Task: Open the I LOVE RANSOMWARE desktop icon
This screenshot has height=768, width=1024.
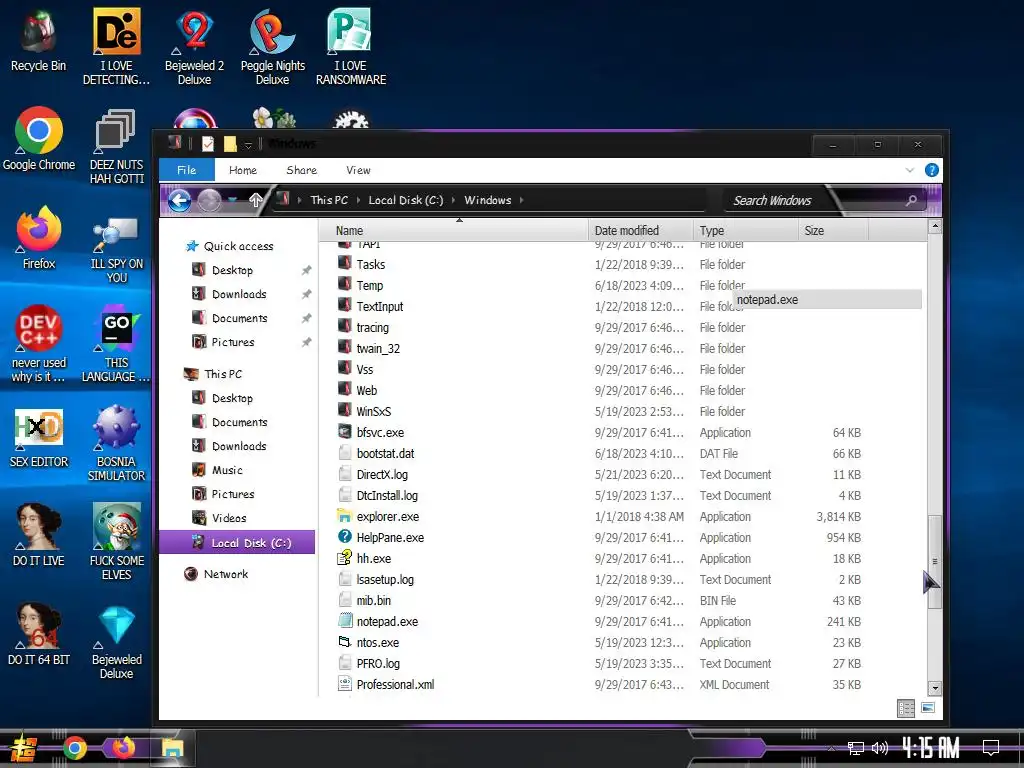Action: pos(351,47)
